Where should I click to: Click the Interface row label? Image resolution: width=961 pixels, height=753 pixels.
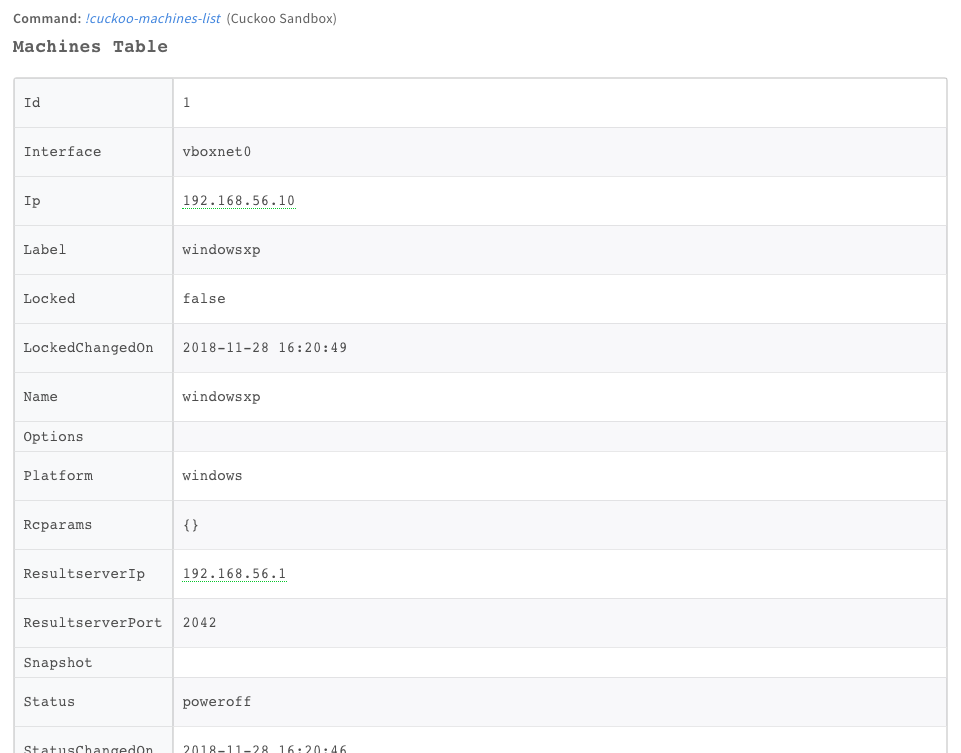pos(62,152)
